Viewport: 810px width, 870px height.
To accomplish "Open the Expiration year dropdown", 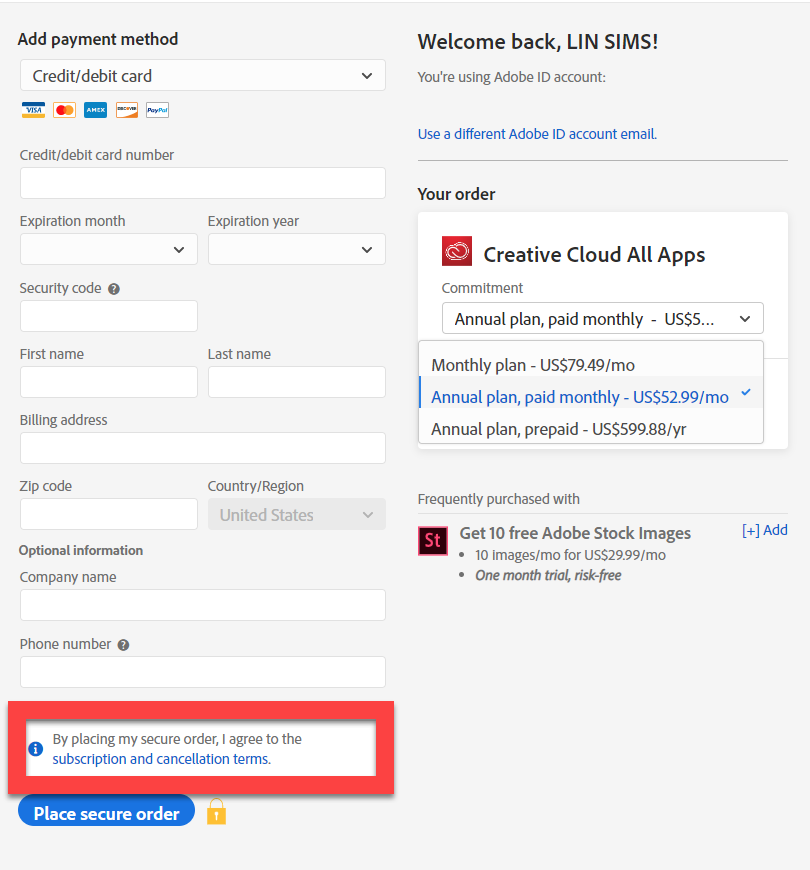I will coord(296,249).
